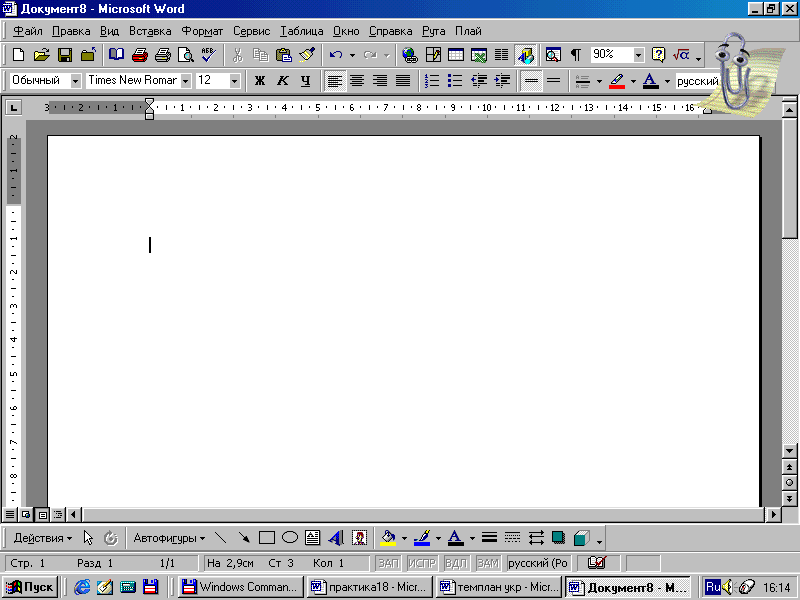Open the Формат menu

[202, 31]
